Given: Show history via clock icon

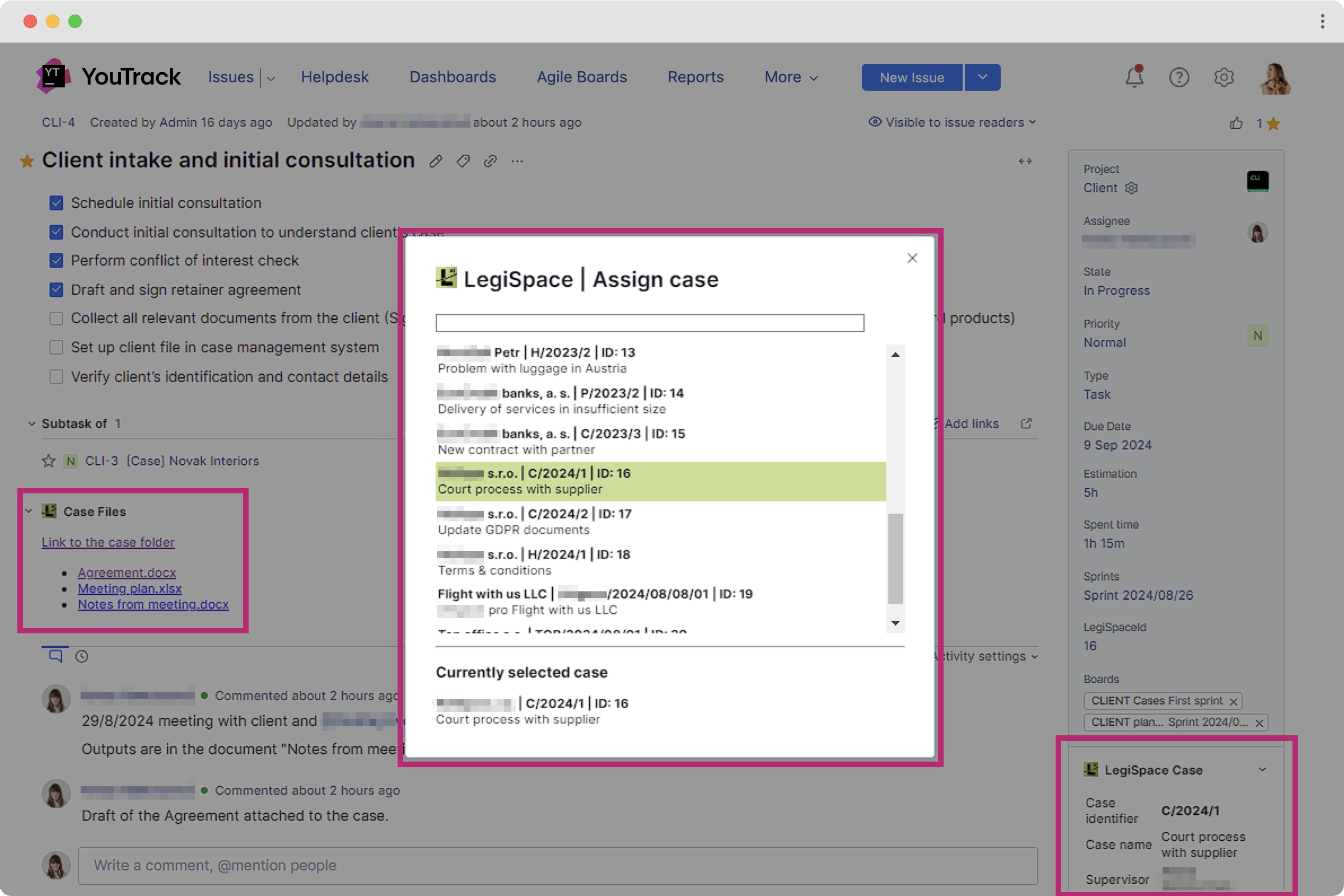Looking at the screenshot, I should point(82,656).
